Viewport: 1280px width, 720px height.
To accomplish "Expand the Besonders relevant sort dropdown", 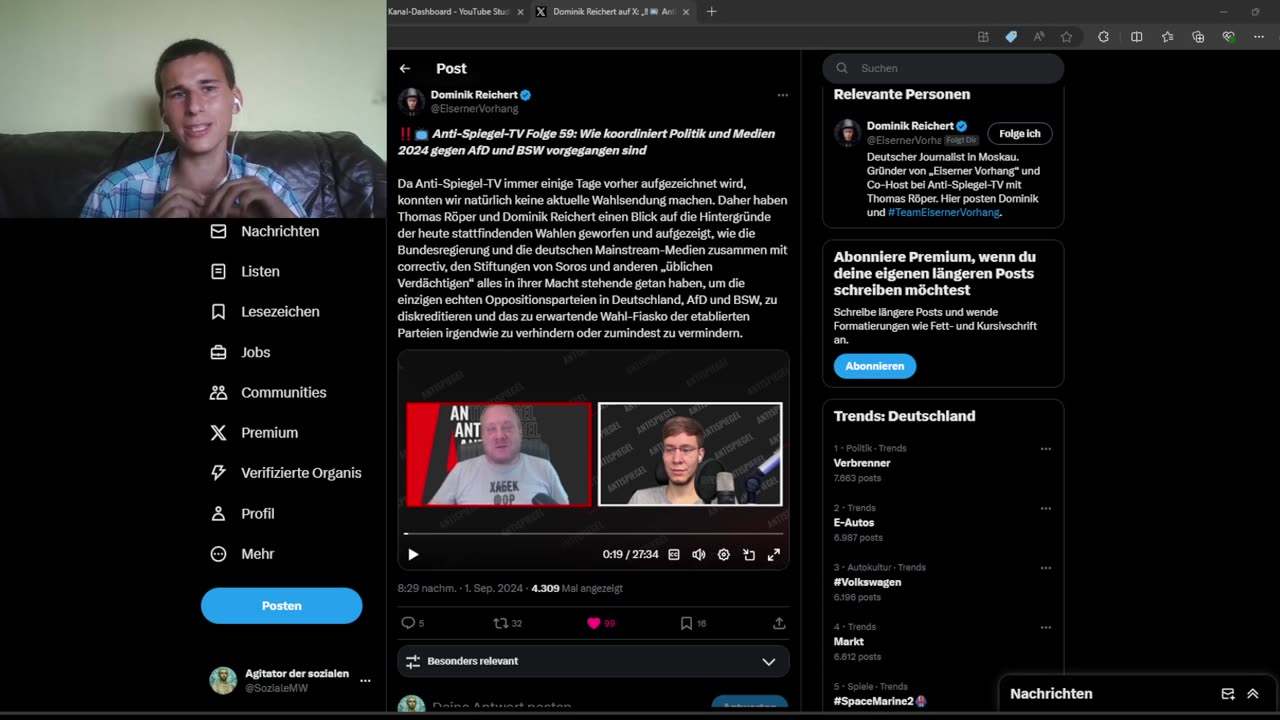I will coord(593,661).
